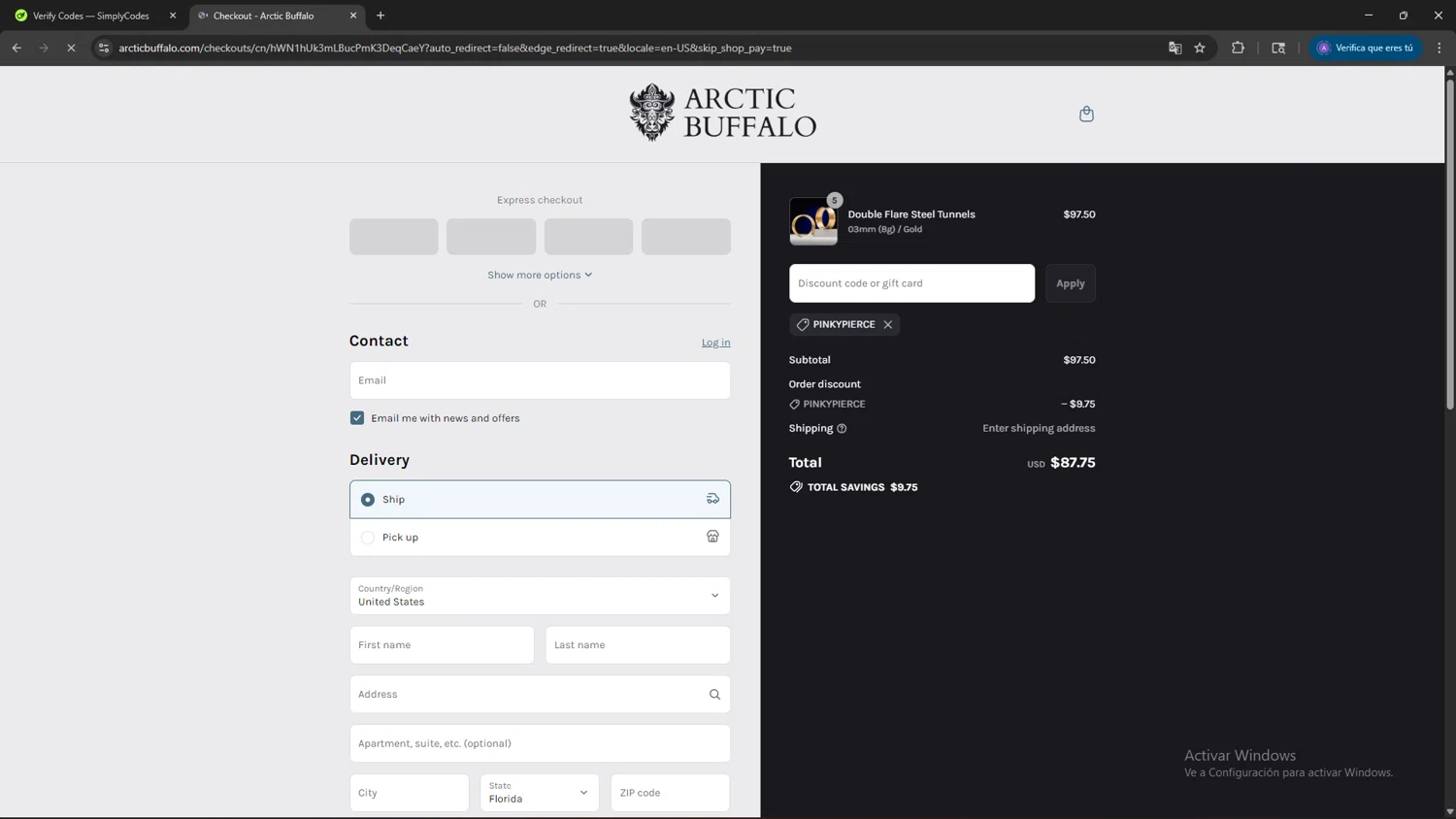The image size is (1456, 819).
Task: Focus the Address field
Action: click(540, 694)
